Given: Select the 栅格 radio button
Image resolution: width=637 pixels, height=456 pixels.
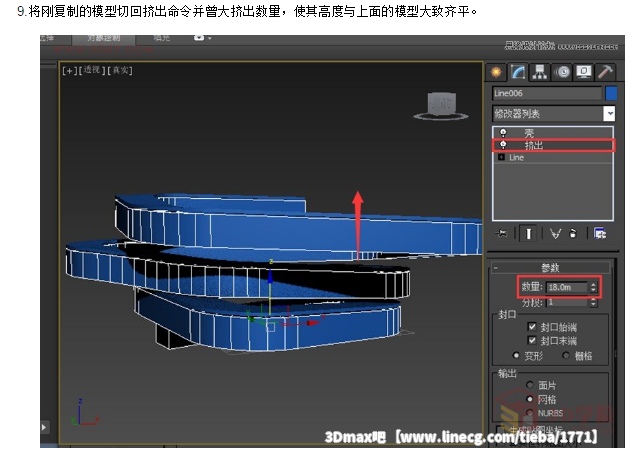Looking at the screenshot, I should (566, 356).
